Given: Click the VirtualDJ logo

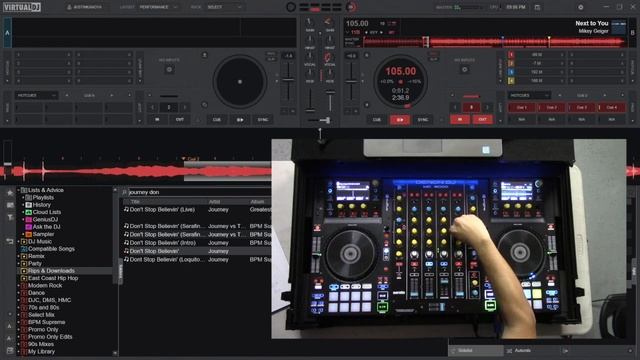Looking at the screenshot, I should (x=22, y=7).
